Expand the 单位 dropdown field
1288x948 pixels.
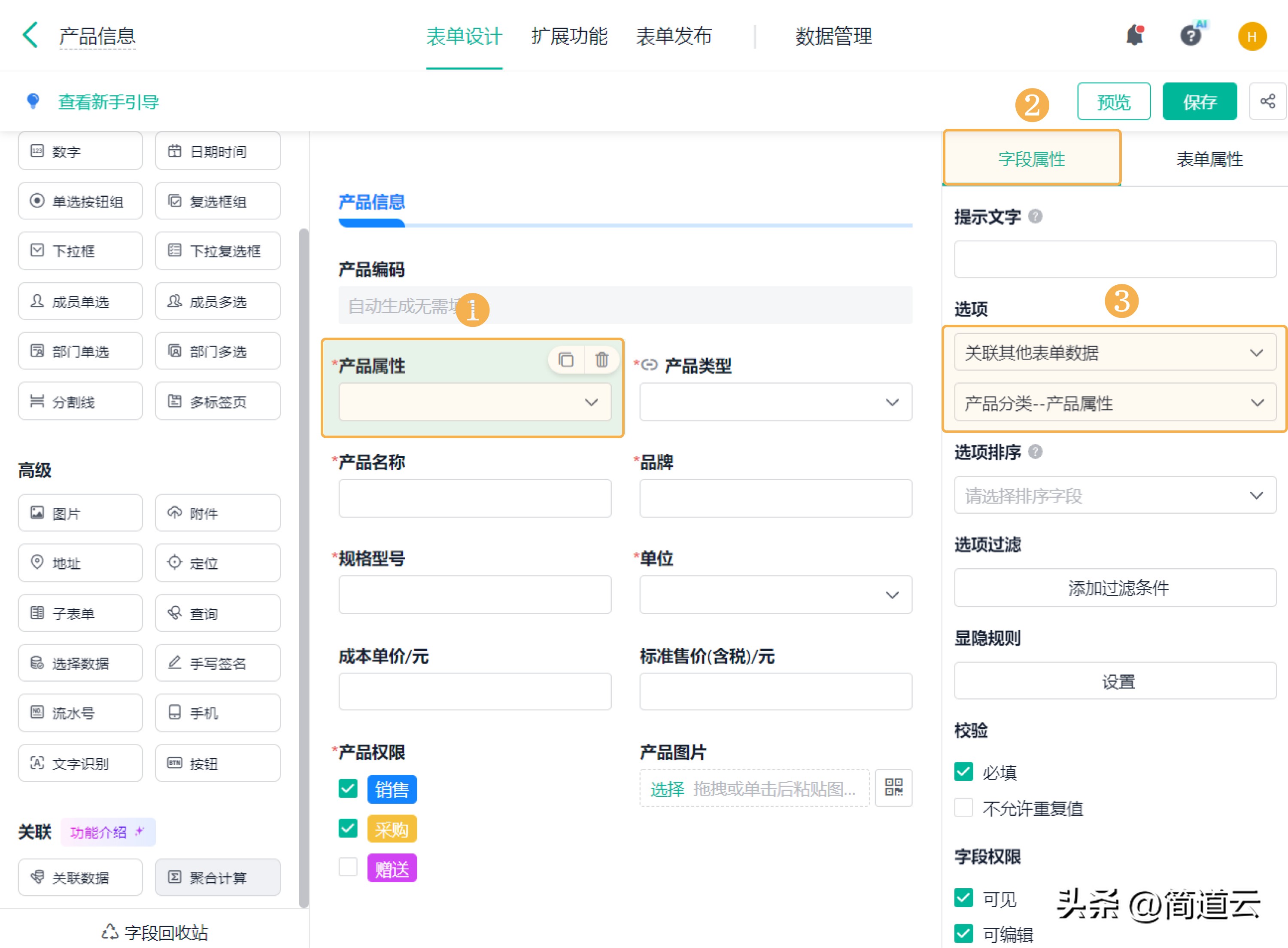[775, 594]
